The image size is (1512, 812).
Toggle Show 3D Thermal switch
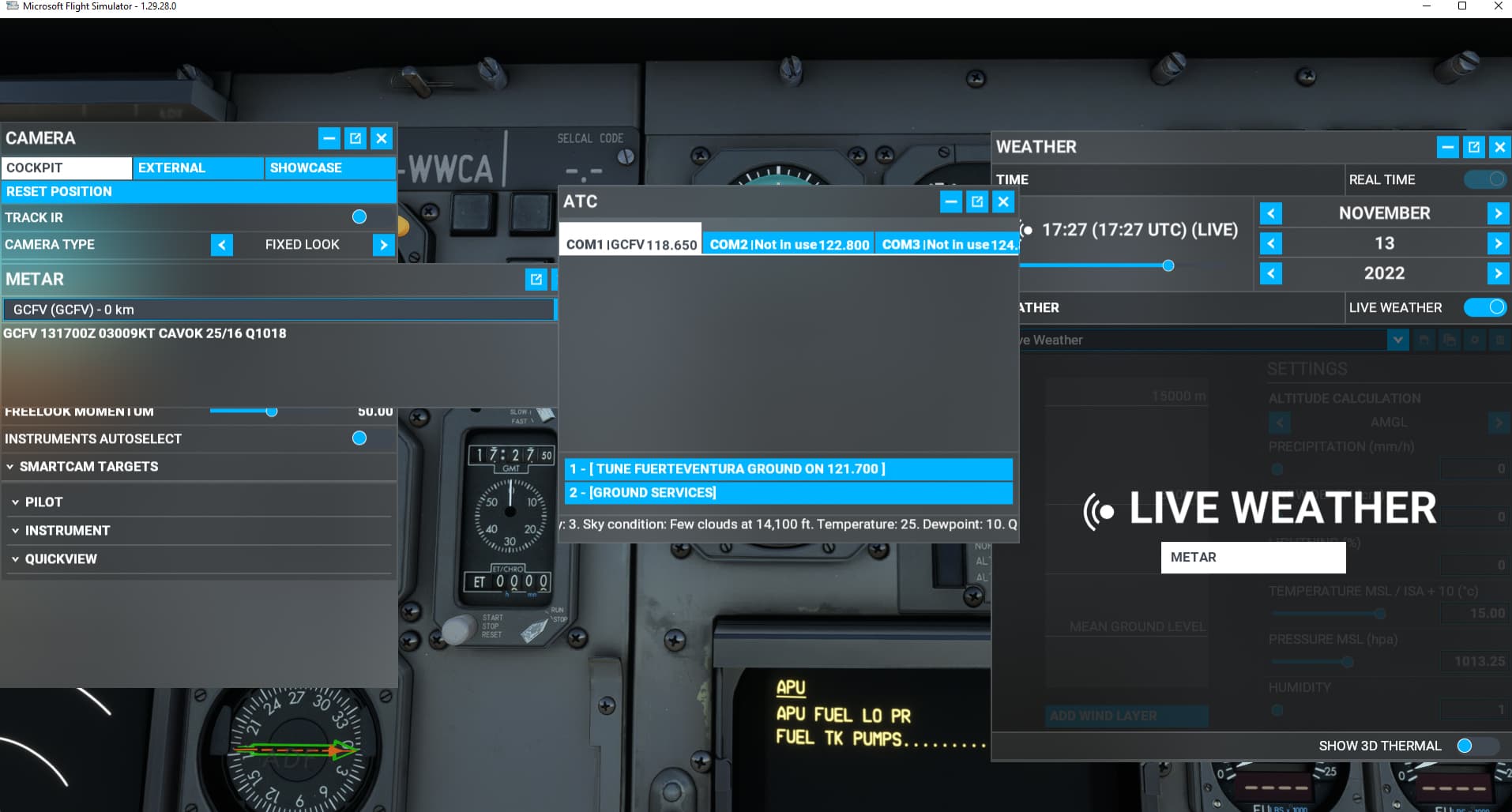coord(1477,746)
